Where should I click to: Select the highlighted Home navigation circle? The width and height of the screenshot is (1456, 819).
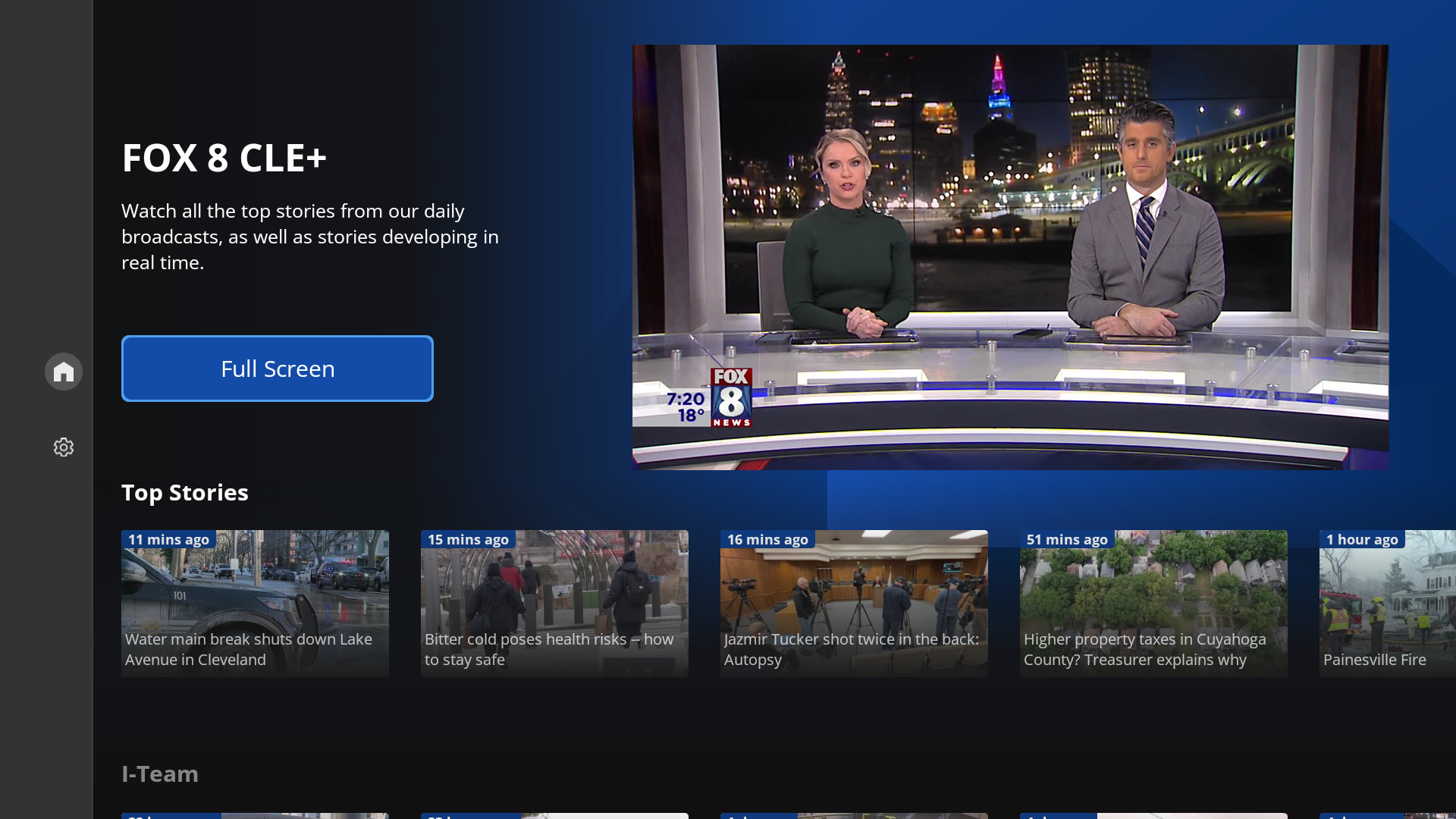point(63,372)
